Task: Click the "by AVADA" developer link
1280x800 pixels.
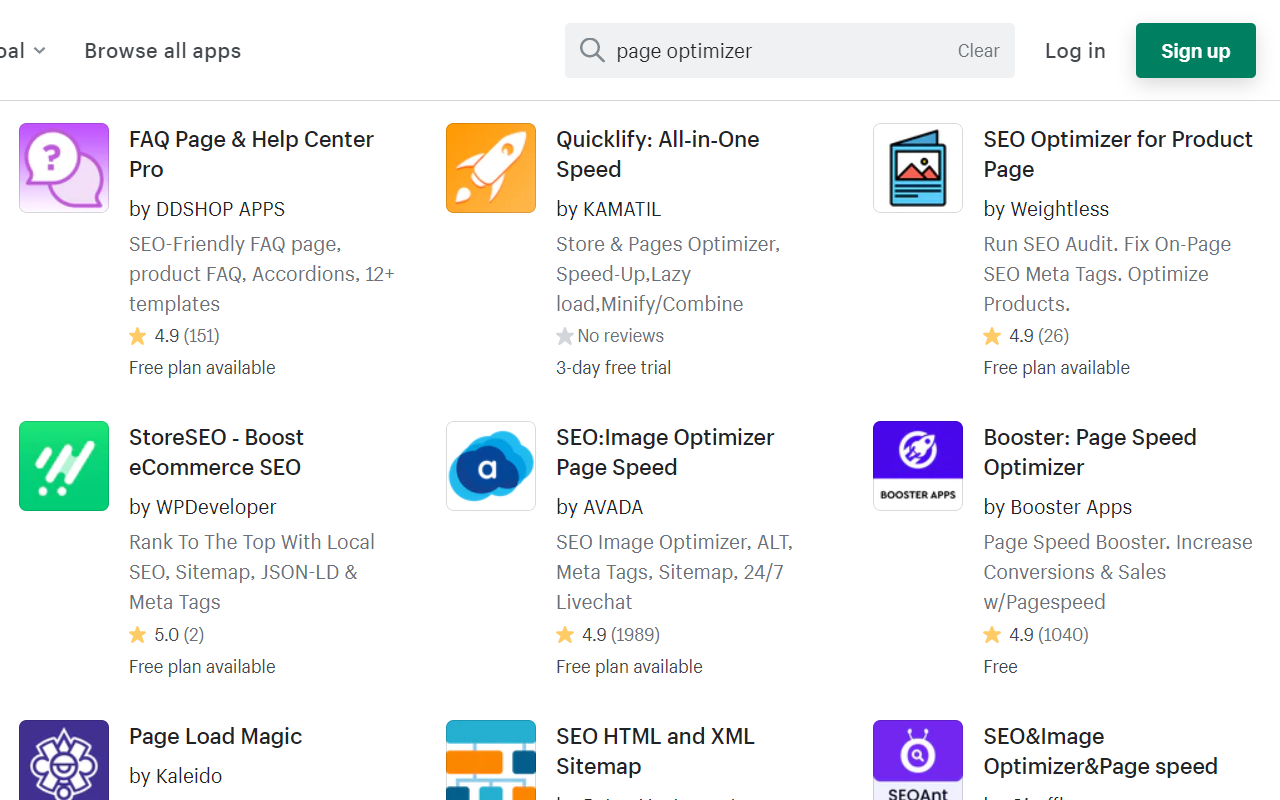Action: pos(598,507)
